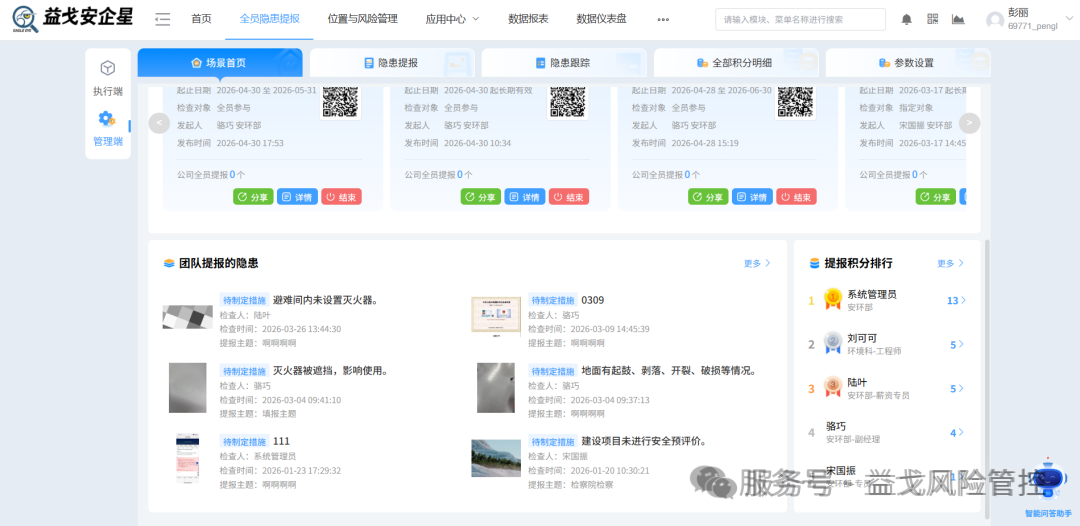Image resolution: width=1080 pixels, height=526 pixels.
Task: Open the 隐患跟踪 tab
Action: coord(563,63)
